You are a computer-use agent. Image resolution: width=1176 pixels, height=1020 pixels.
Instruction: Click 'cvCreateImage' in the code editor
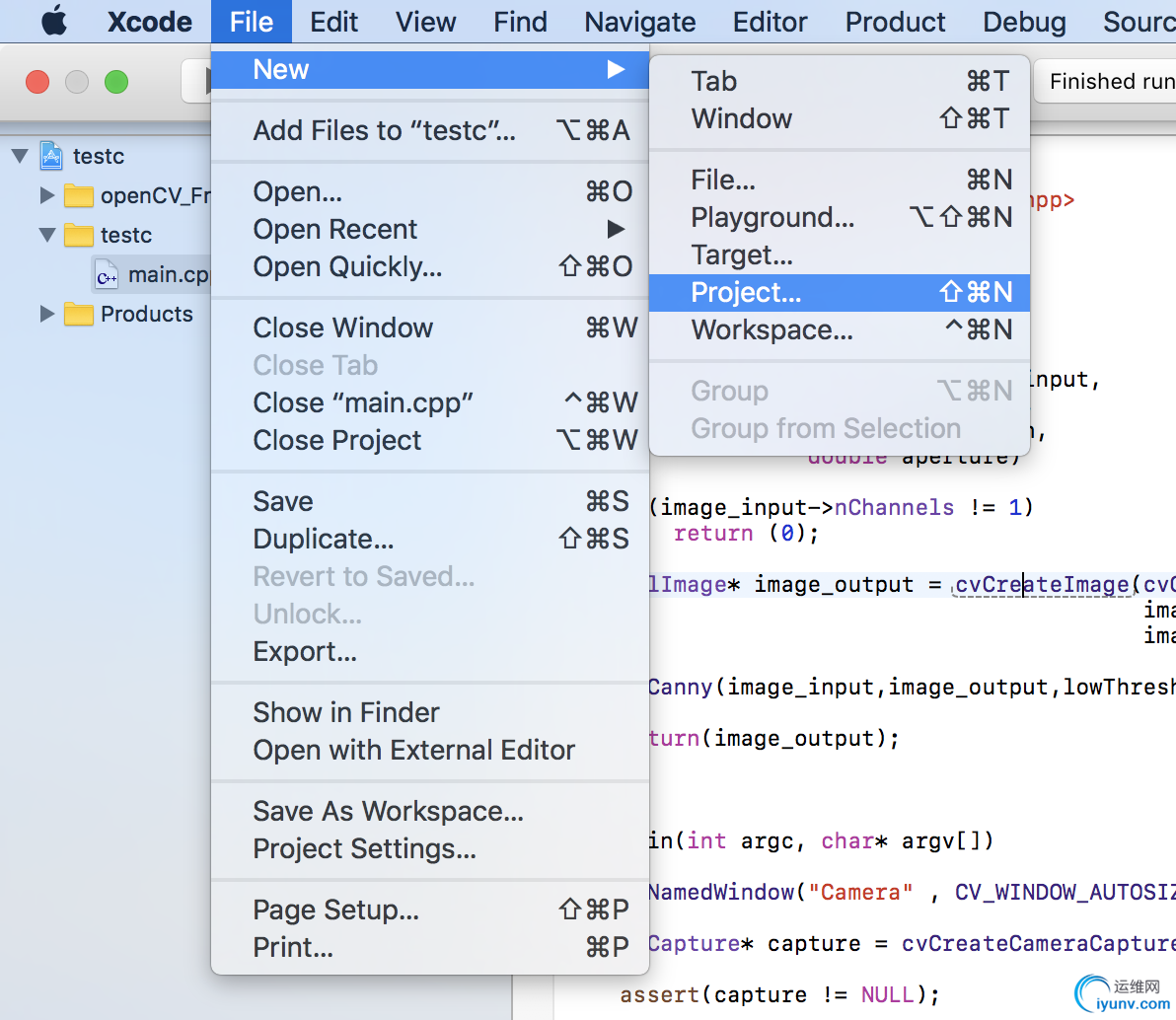[1042, 584]
